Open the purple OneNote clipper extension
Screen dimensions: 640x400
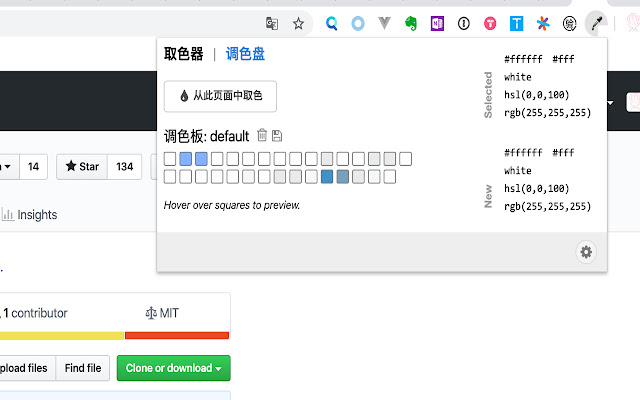437,23
